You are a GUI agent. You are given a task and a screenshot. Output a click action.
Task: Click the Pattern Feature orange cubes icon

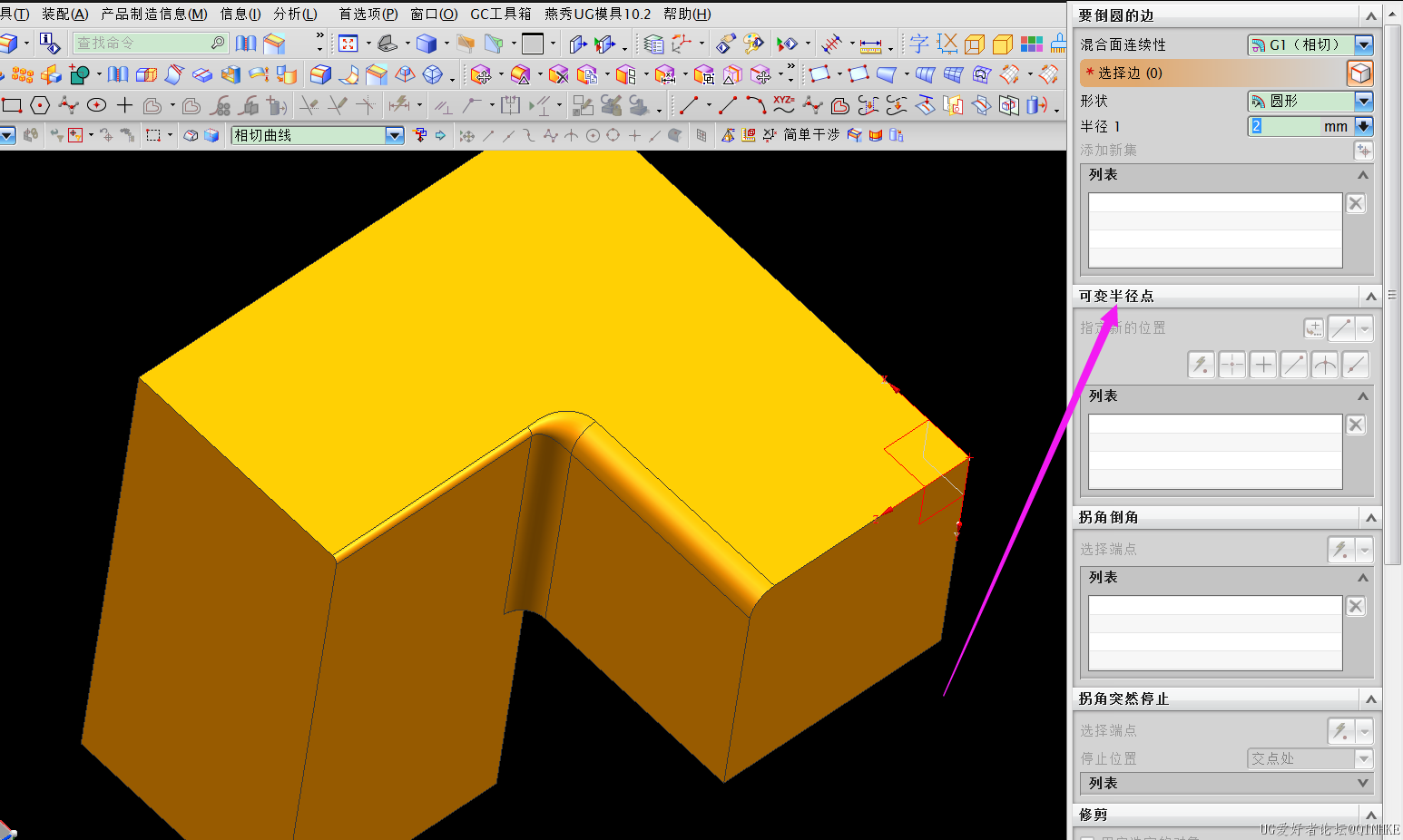point(23,74)
